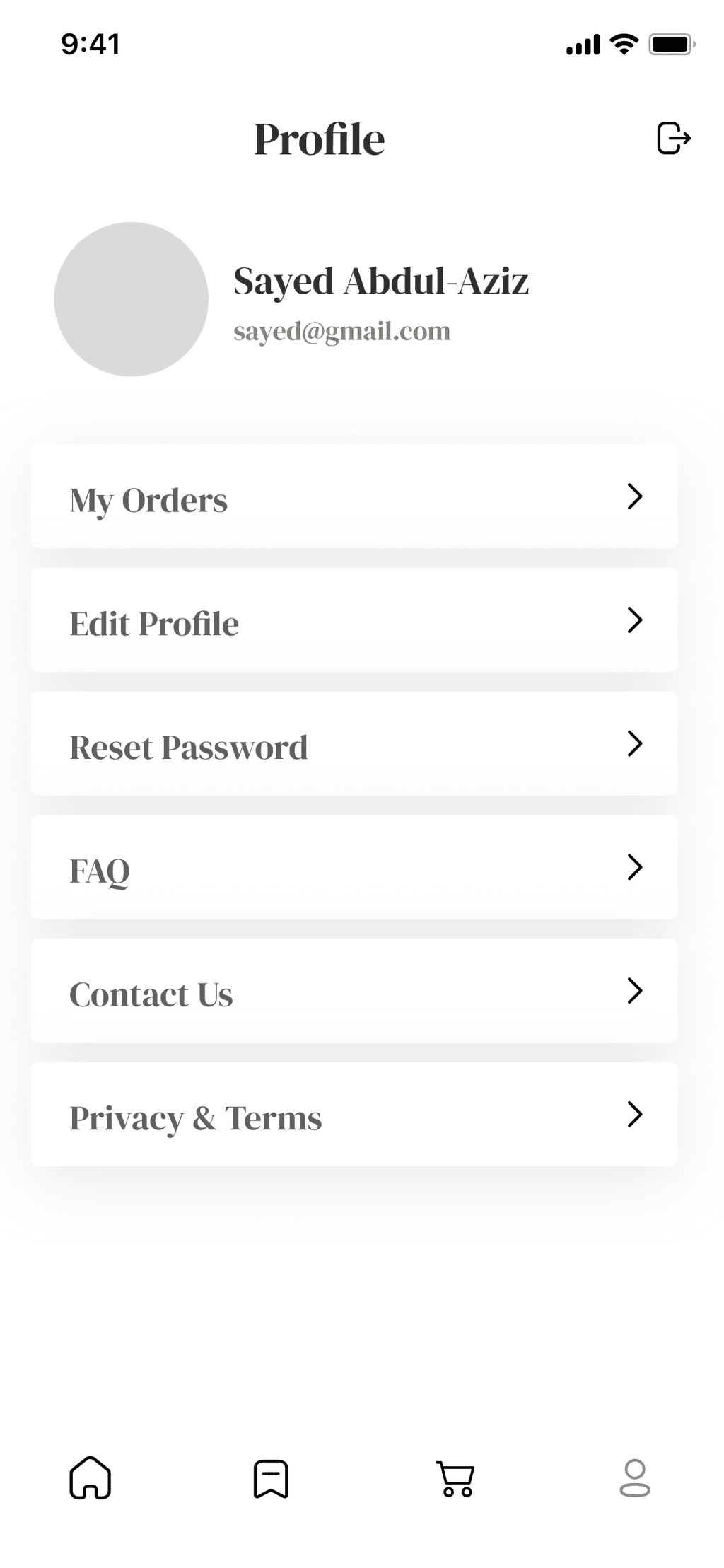Tap the Reset Password label
724x1568 pixels.
188,748
